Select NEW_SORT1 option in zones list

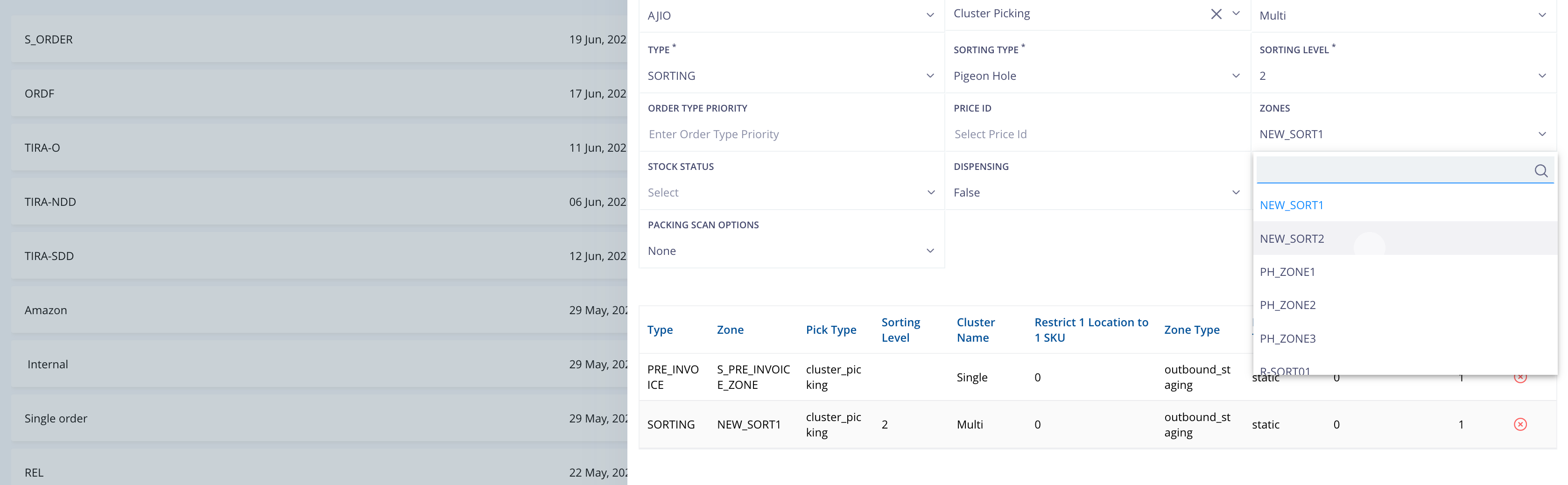(1405, 205)
